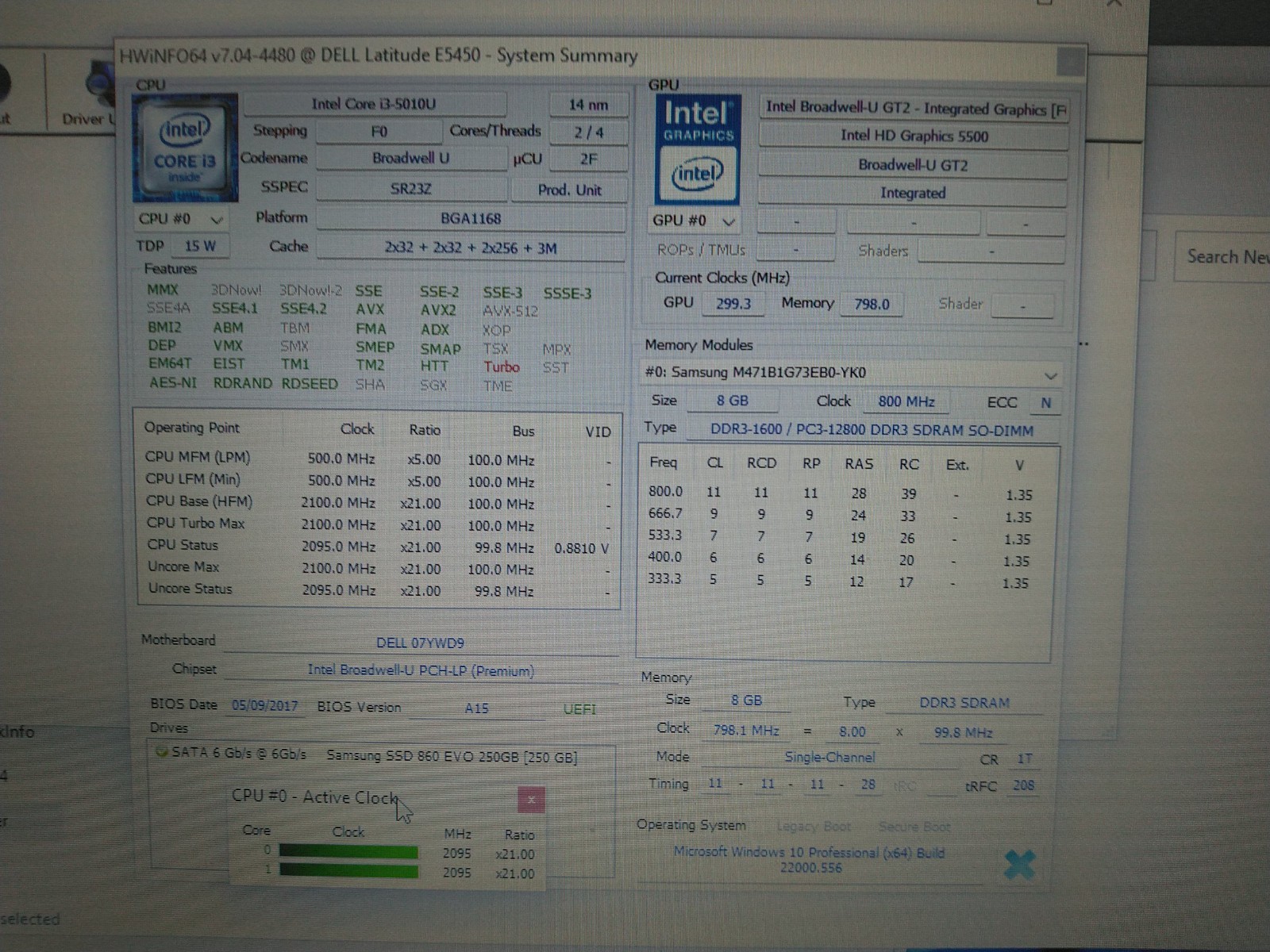Click the CR value 1T
This screenshot has width=1270, height=952.
point(1025,759)
